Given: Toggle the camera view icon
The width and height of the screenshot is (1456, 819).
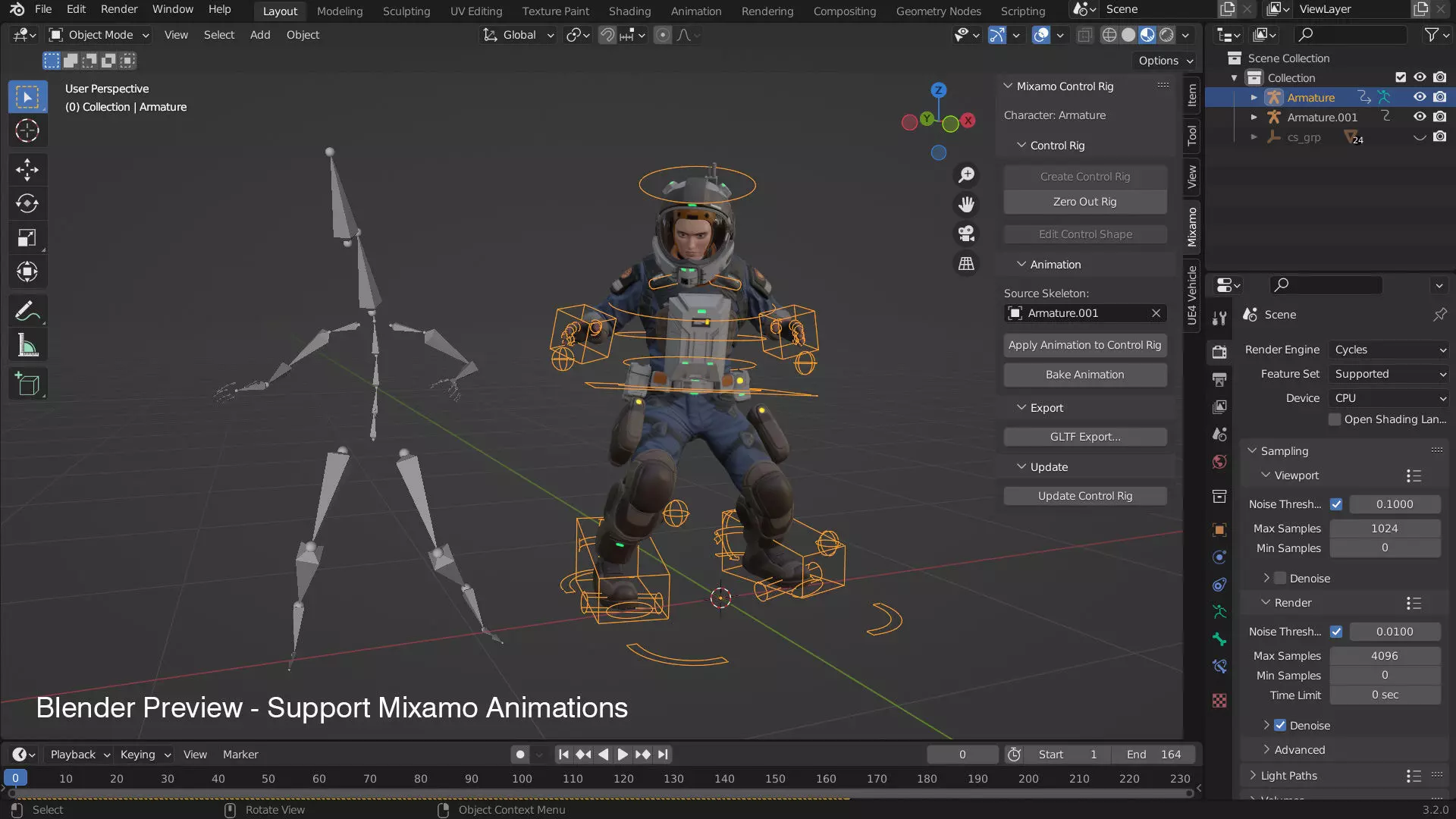Looking at the screenshot, I should pyautogui.click(x=966, y=234).
